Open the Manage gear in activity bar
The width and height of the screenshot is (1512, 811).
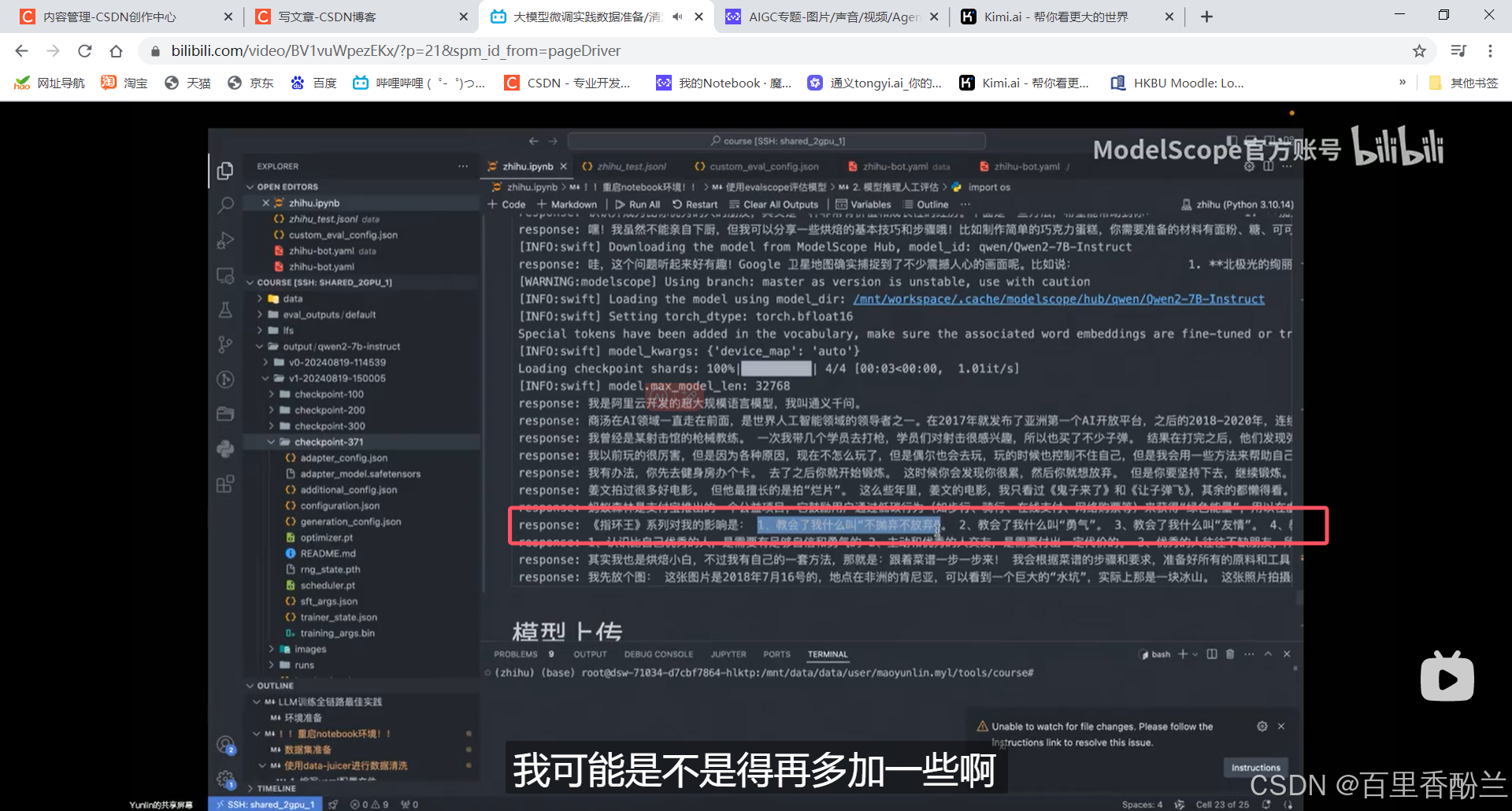(225, 779)
